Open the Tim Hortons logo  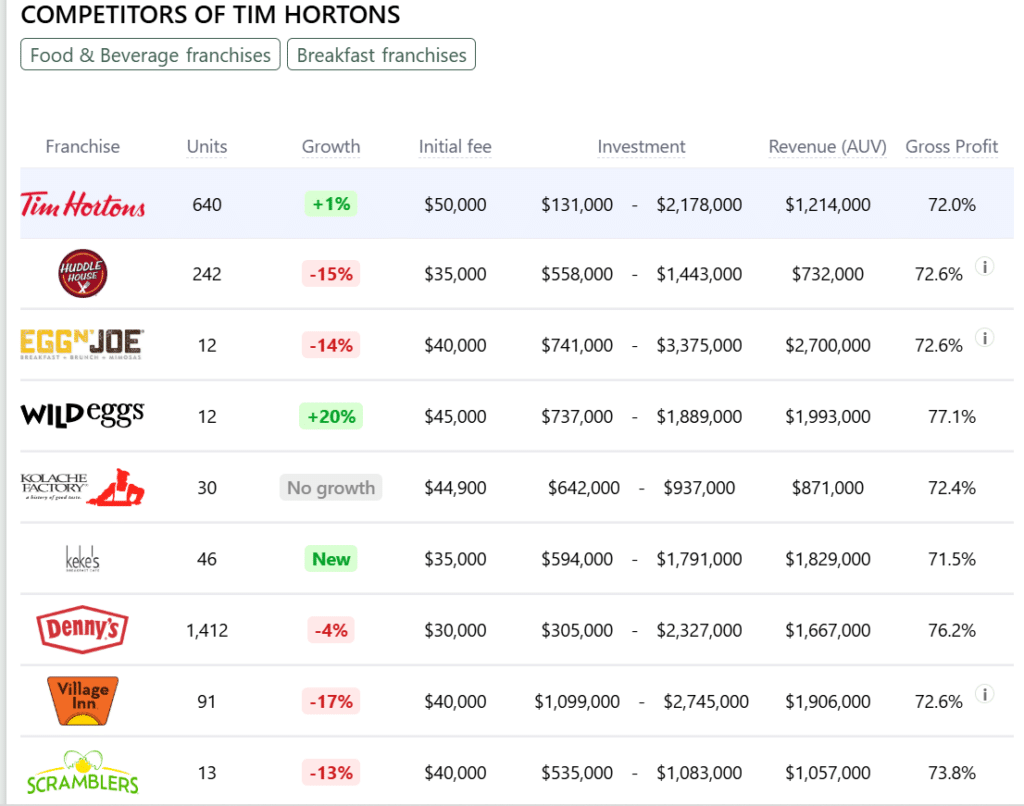(x=83, y=204)
